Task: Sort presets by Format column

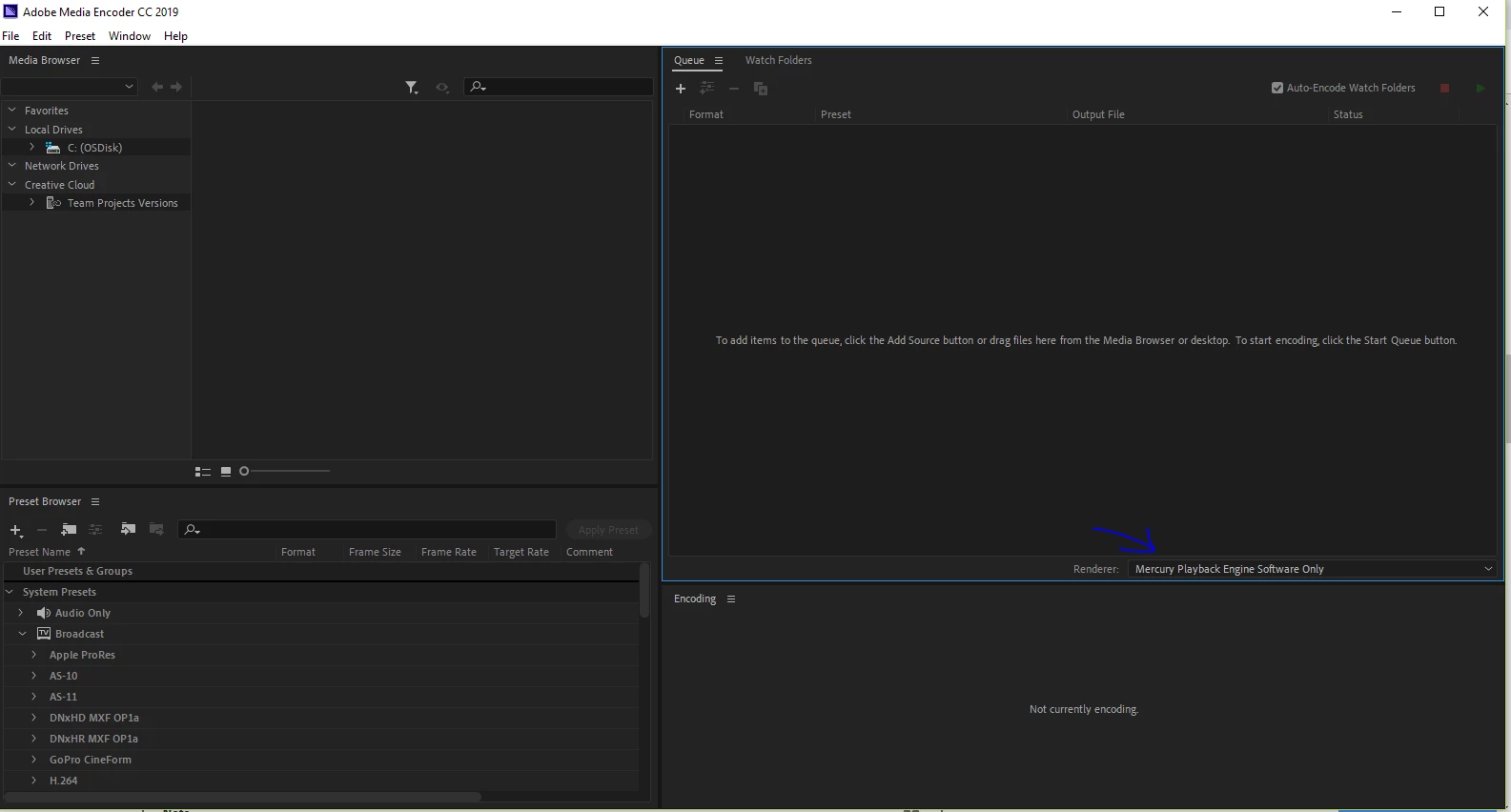Action: [x=298, y=552]
